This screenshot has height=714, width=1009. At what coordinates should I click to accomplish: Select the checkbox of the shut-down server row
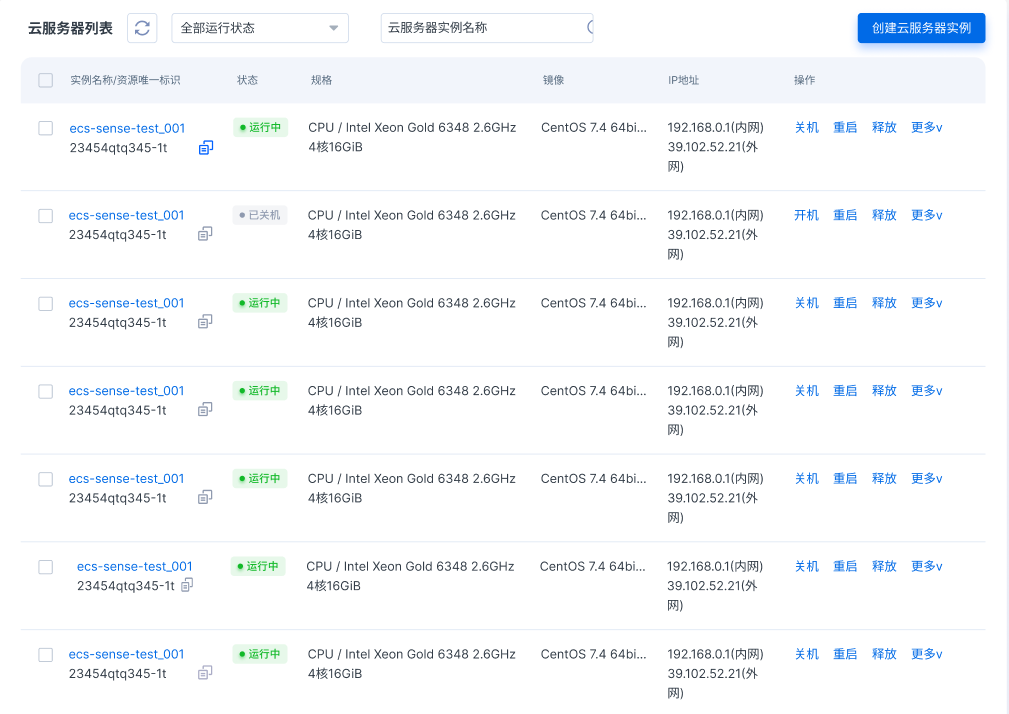(x=46, y=216)
